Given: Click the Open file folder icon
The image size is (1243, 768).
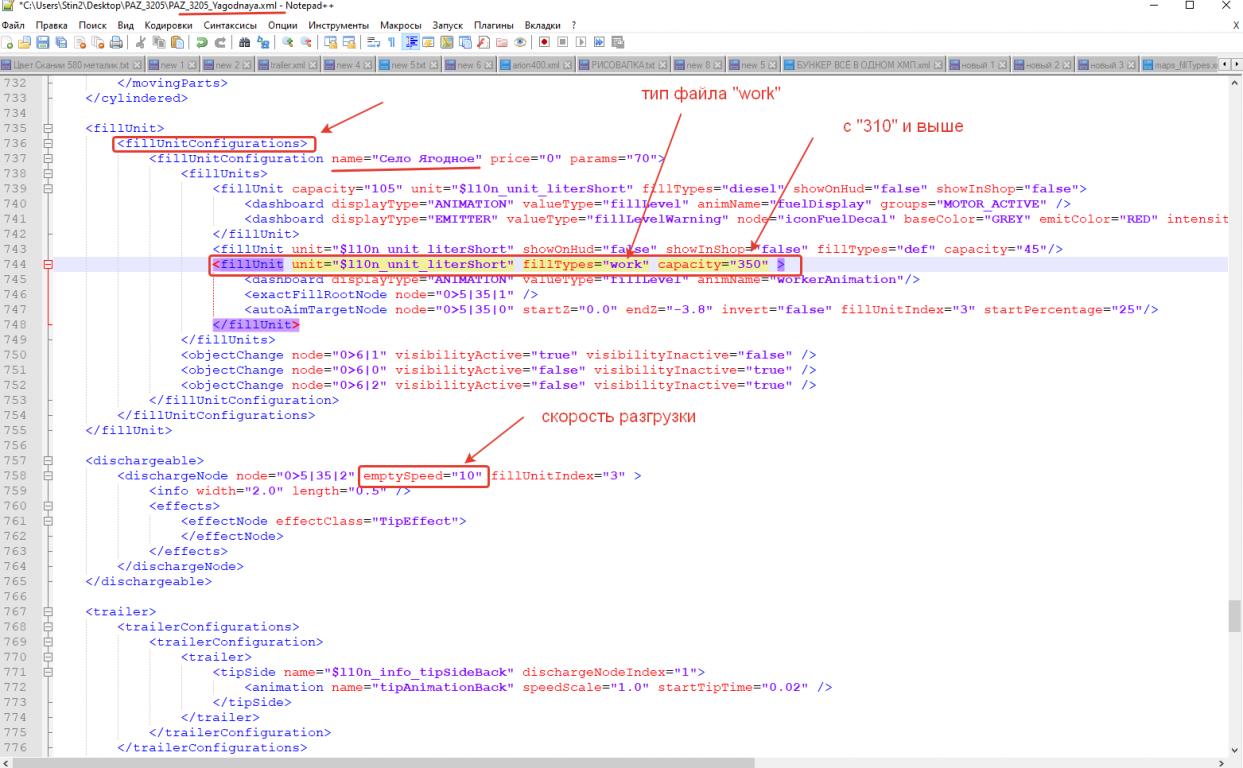Looking at the screenshot, I should coord(22,43).
